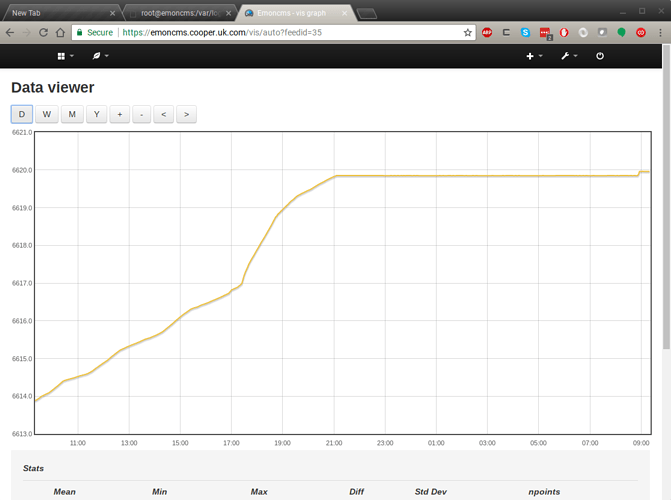
Task: Click the 6613.0 y-axis label
Action: [x=22, y=434]
